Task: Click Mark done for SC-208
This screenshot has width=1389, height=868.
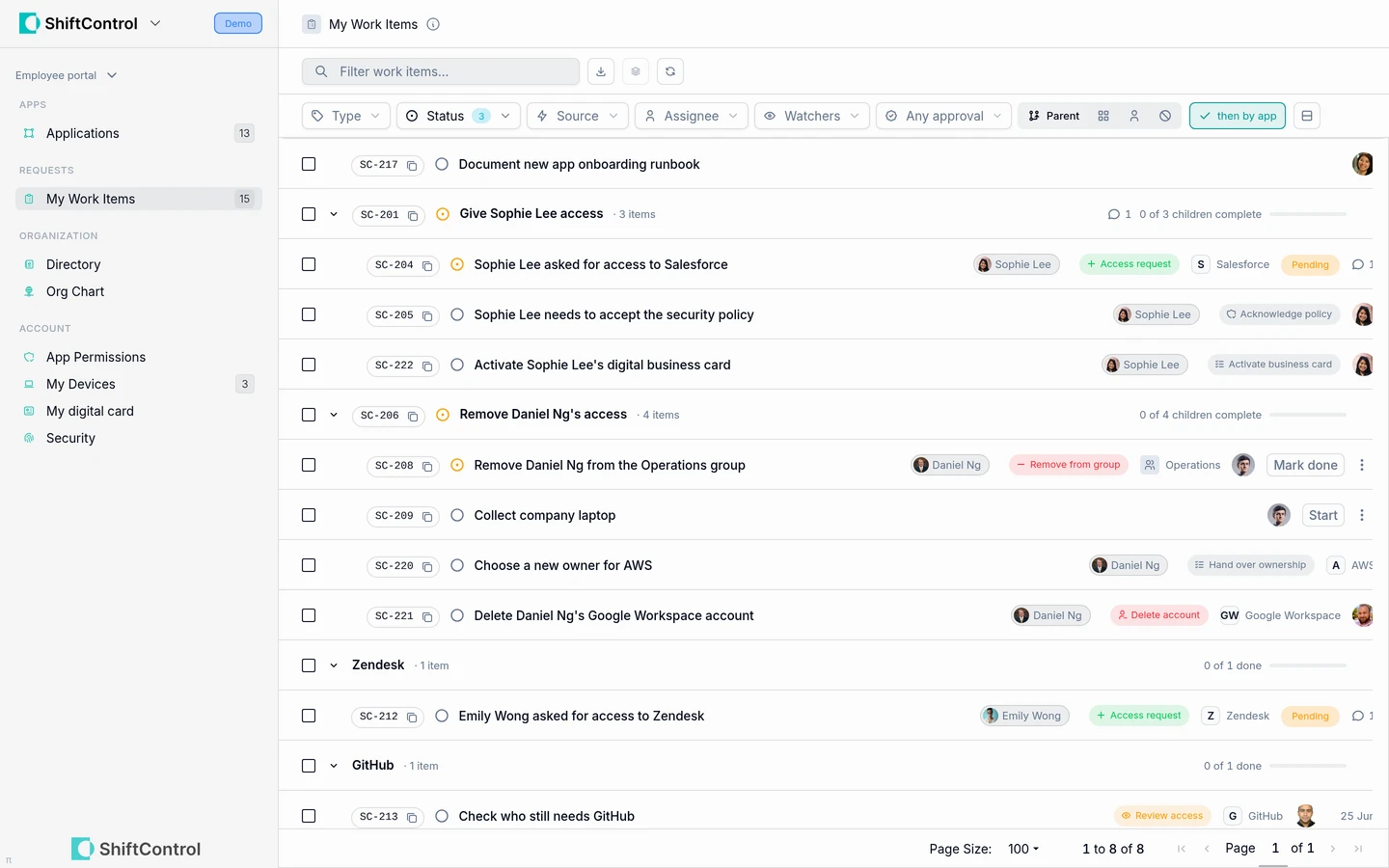Action: pos(1305,465)
